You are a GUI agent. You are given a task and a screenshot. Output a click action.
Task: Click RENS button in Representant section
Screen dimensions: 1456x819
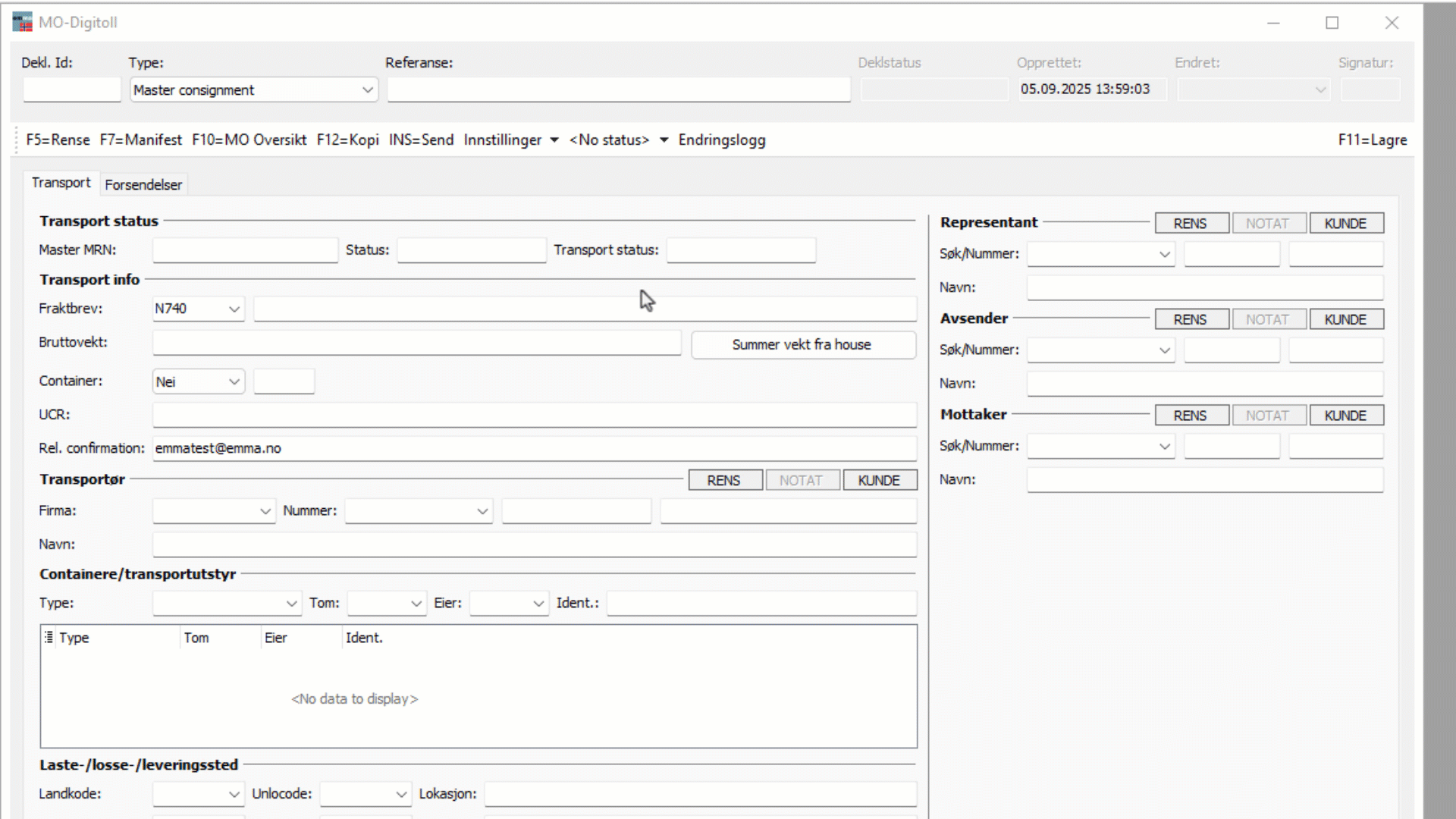[1191, 224]
